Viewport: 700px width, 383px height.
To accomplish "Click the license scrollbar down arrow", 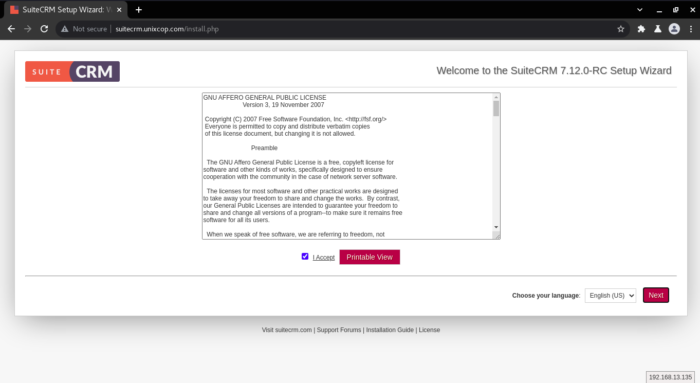I will point(496,227).
